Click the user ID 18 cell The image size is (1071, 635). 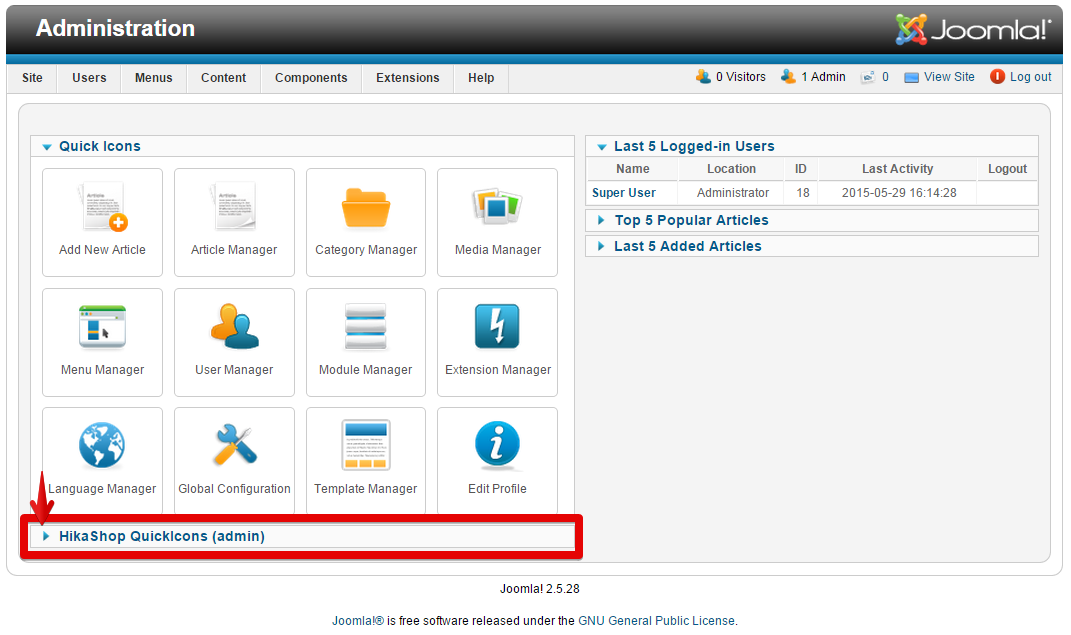tap(803, 193)
